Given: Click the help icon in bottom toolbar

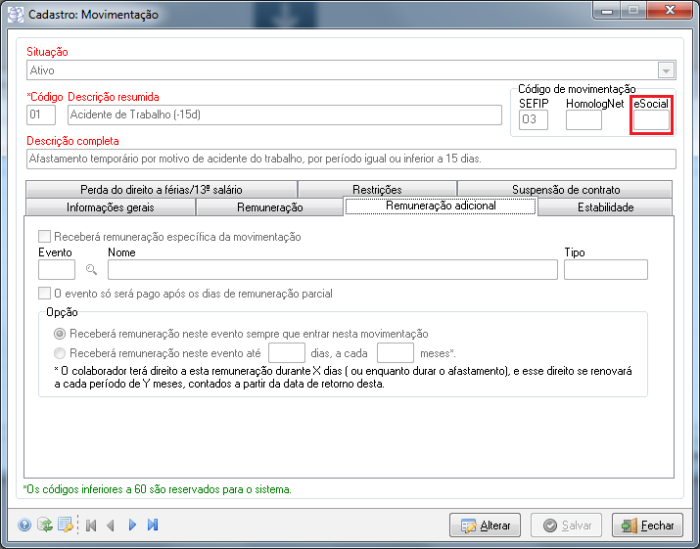Looking at the screenshot, I should (x=24, y=525).
